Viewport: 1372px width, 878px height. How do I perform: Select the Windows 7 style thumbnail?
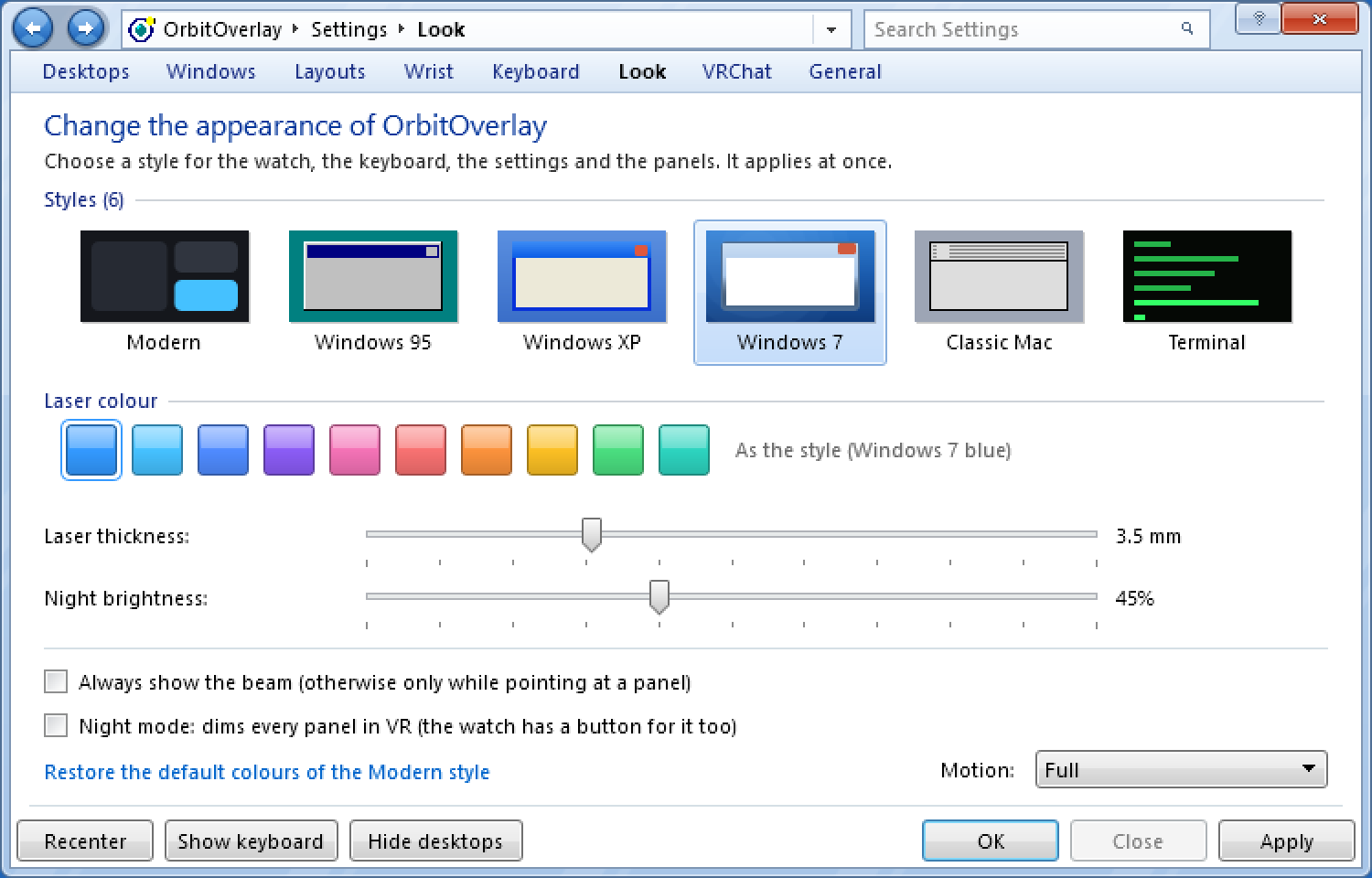point(790,292)
